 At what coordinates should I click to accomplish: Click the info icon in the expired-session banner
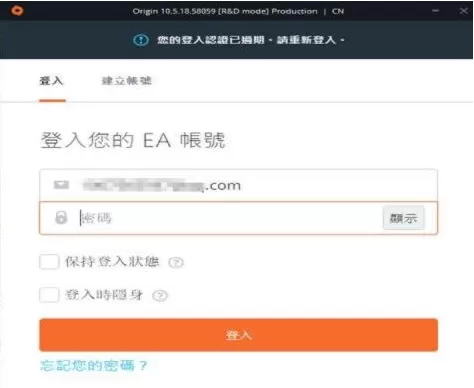pyautogui.click(x=141, y=40)
